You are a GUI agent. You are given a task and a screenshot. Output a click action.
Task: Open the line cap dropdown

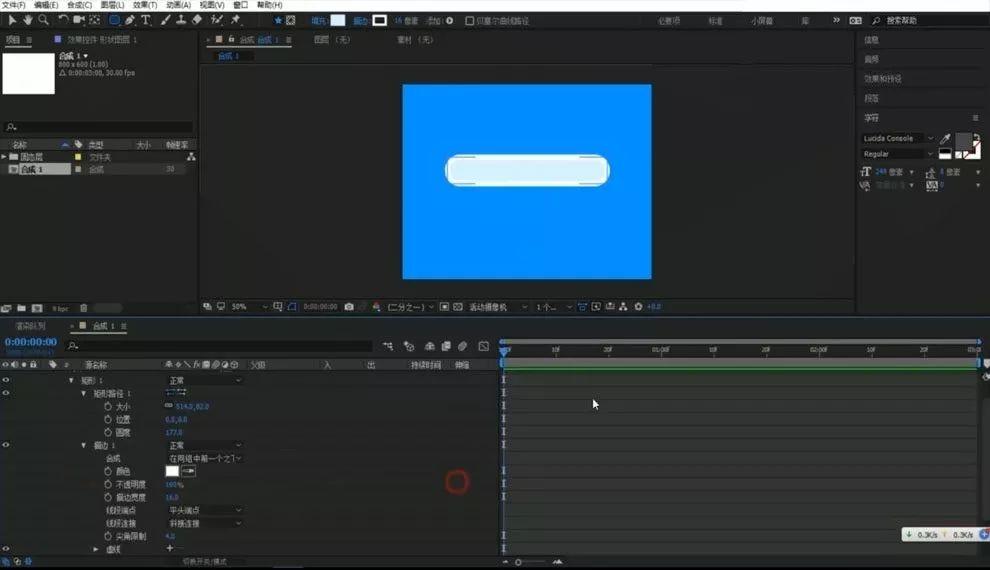tap(205, 510)
